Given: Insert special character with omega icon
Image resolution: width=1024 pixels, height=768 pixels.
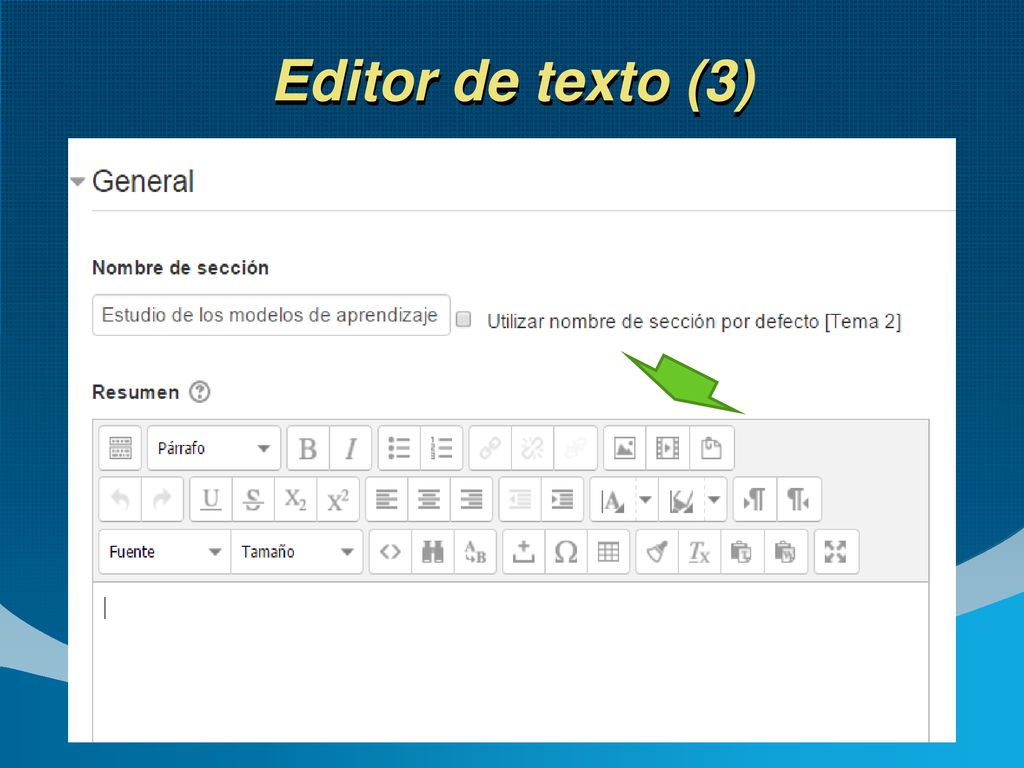Looking at the screenshot, I should pyautogui.click(x=566, y=552).
